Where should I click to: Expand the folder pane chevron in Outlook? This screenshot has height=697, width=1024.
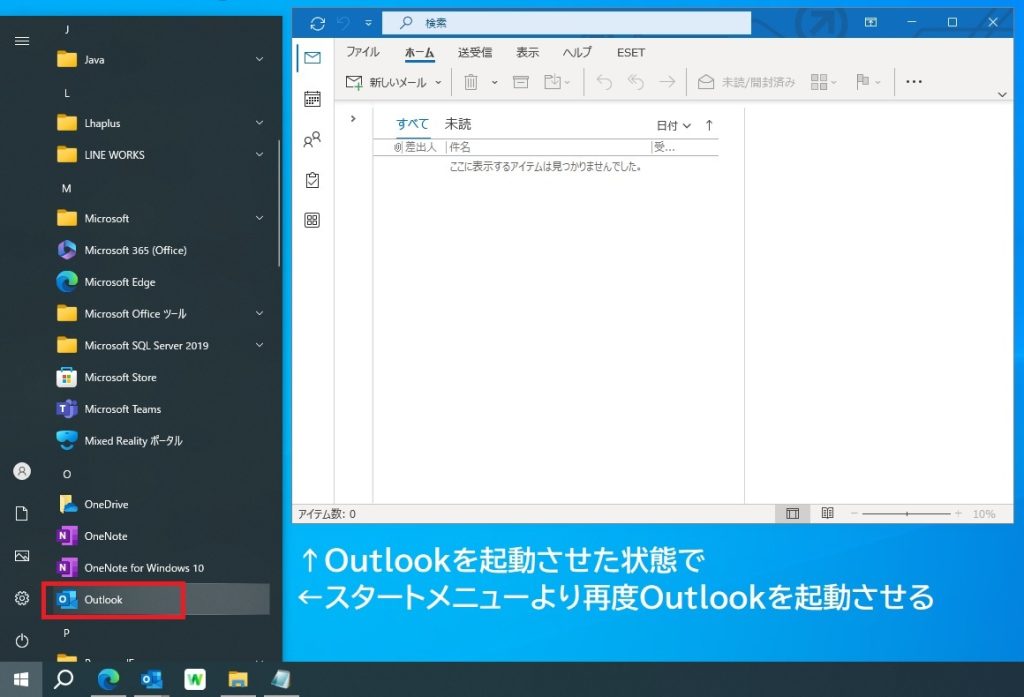(x=353, y=119)
